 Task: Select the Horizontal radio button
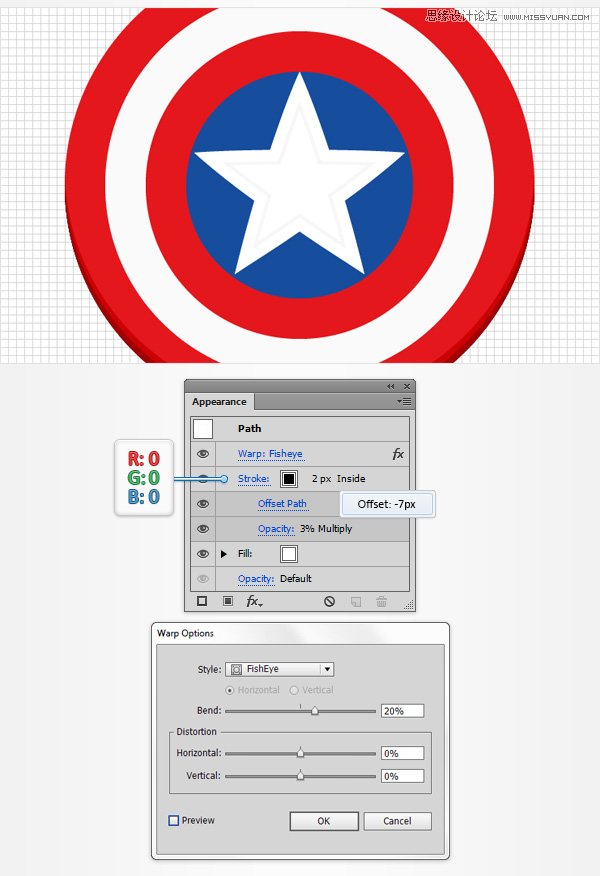(229, 691)
